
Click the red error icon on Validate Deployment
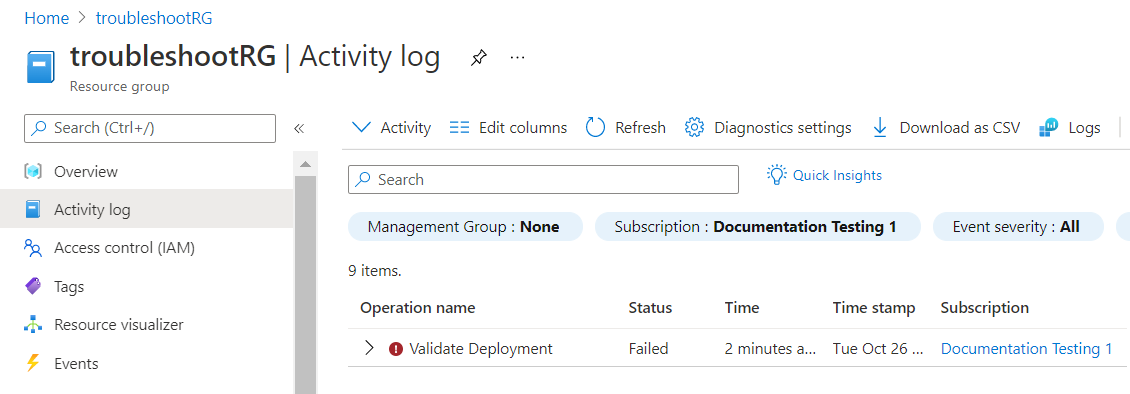point(396,349)
